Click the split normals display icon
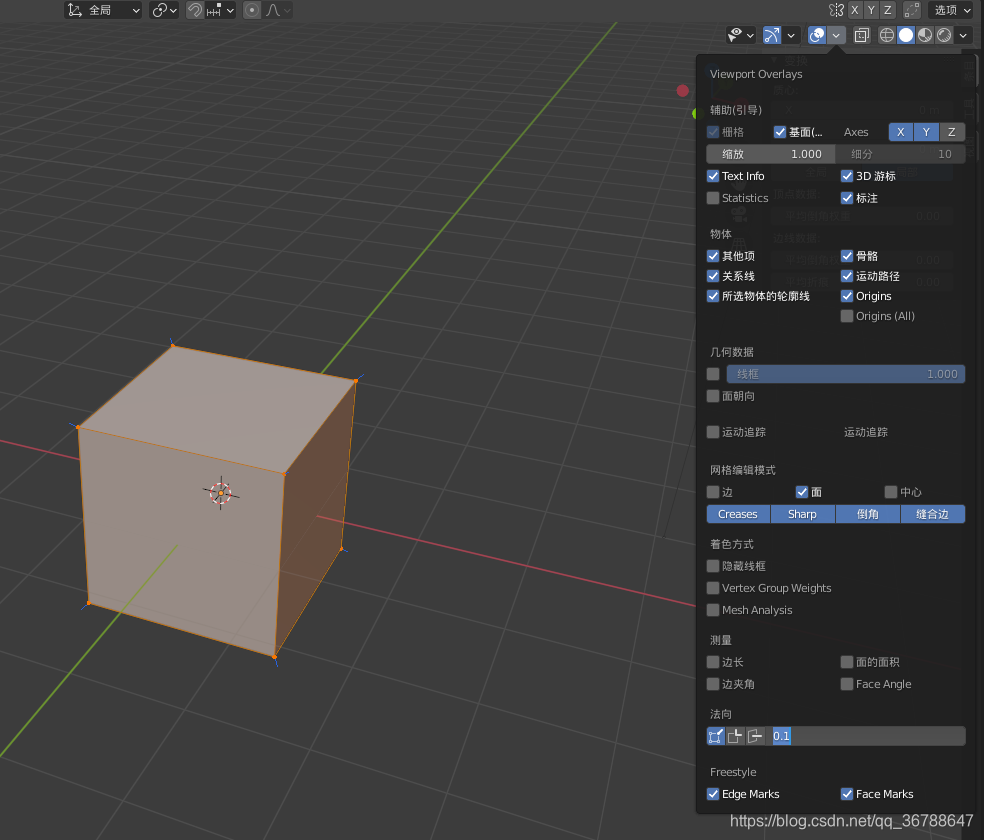This screenshot has width=984, height=840. click(735, 736)
